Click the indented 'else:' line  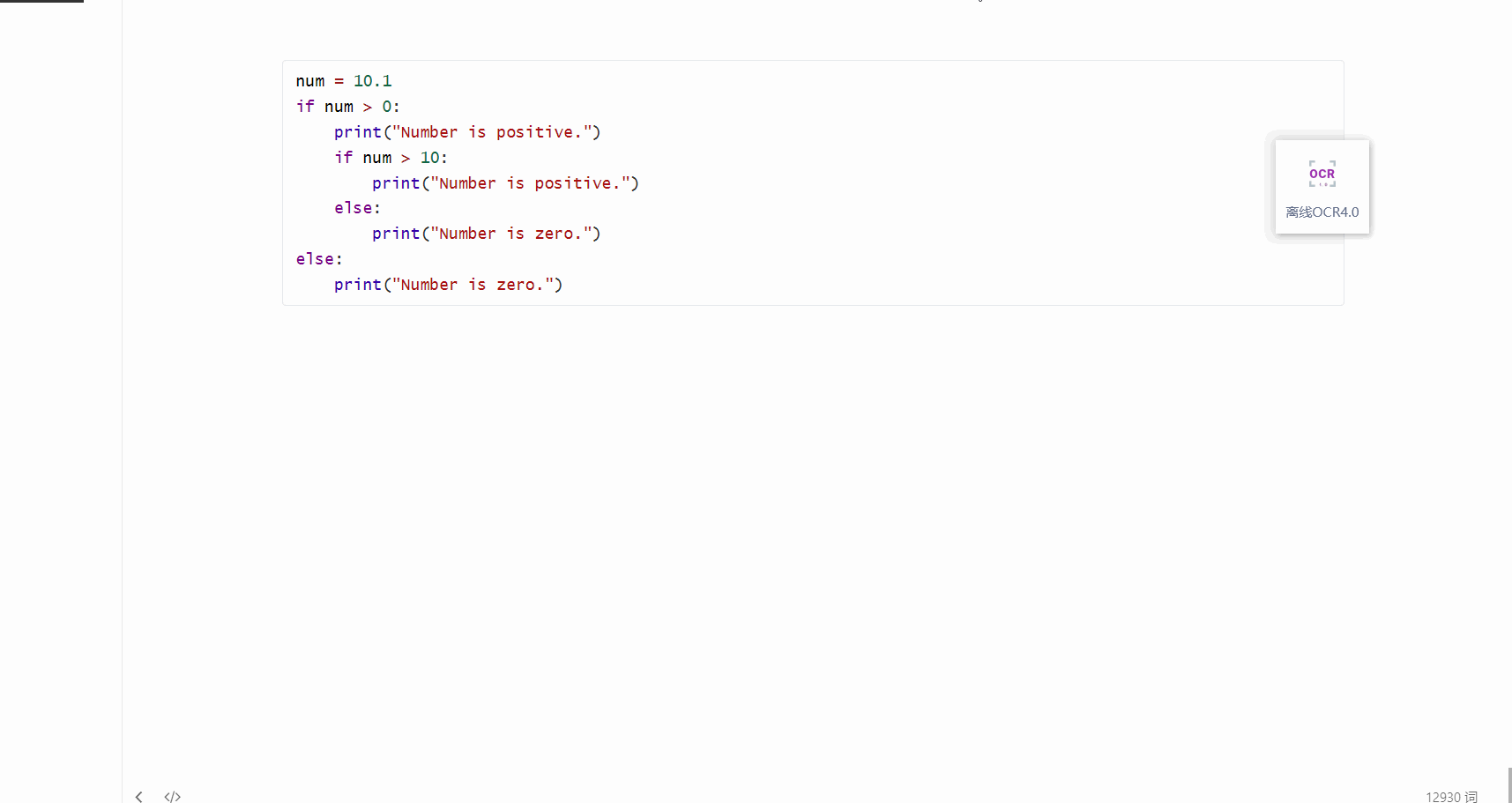357,208
